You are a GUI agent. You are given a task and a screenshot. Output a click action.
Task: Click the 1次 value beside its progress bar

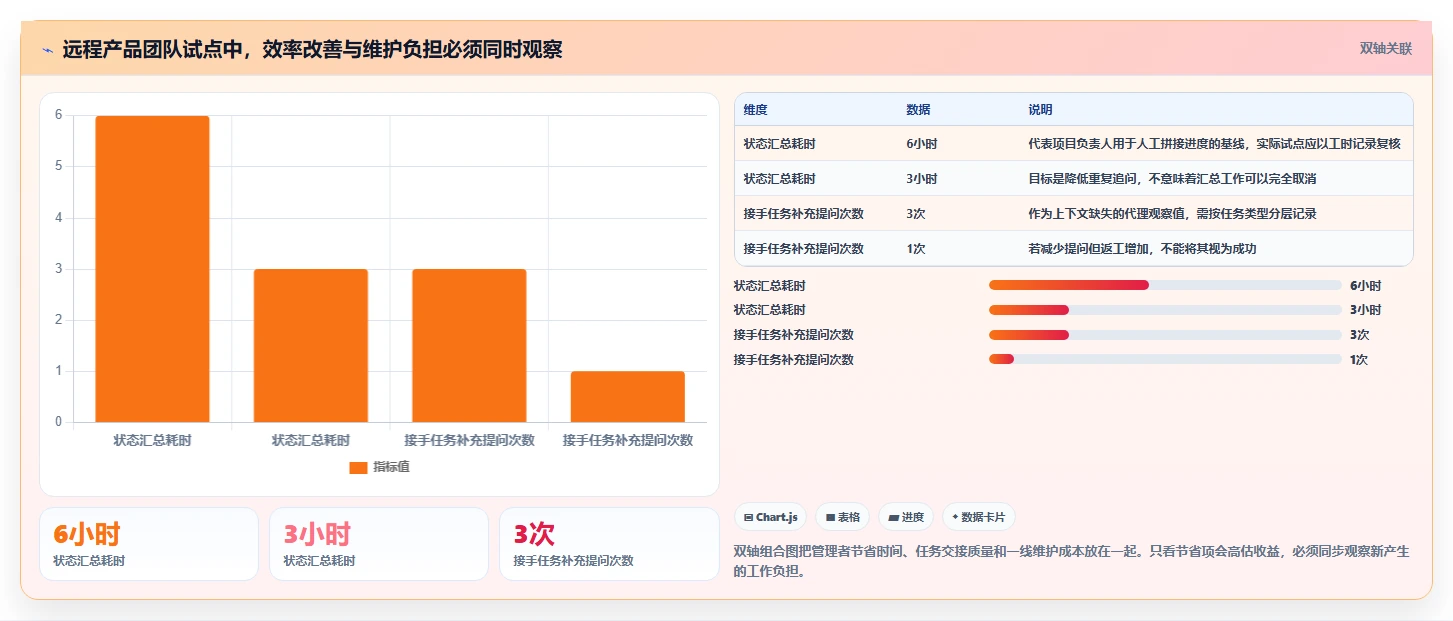(1359, 360)
